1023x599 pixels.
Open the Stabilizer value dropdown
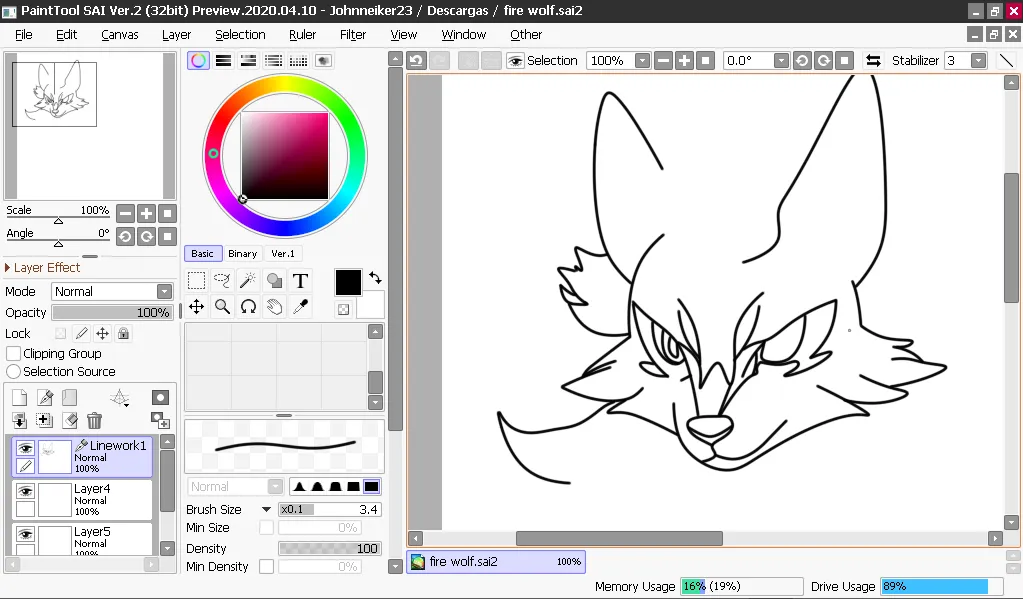[x=978, y=61]
